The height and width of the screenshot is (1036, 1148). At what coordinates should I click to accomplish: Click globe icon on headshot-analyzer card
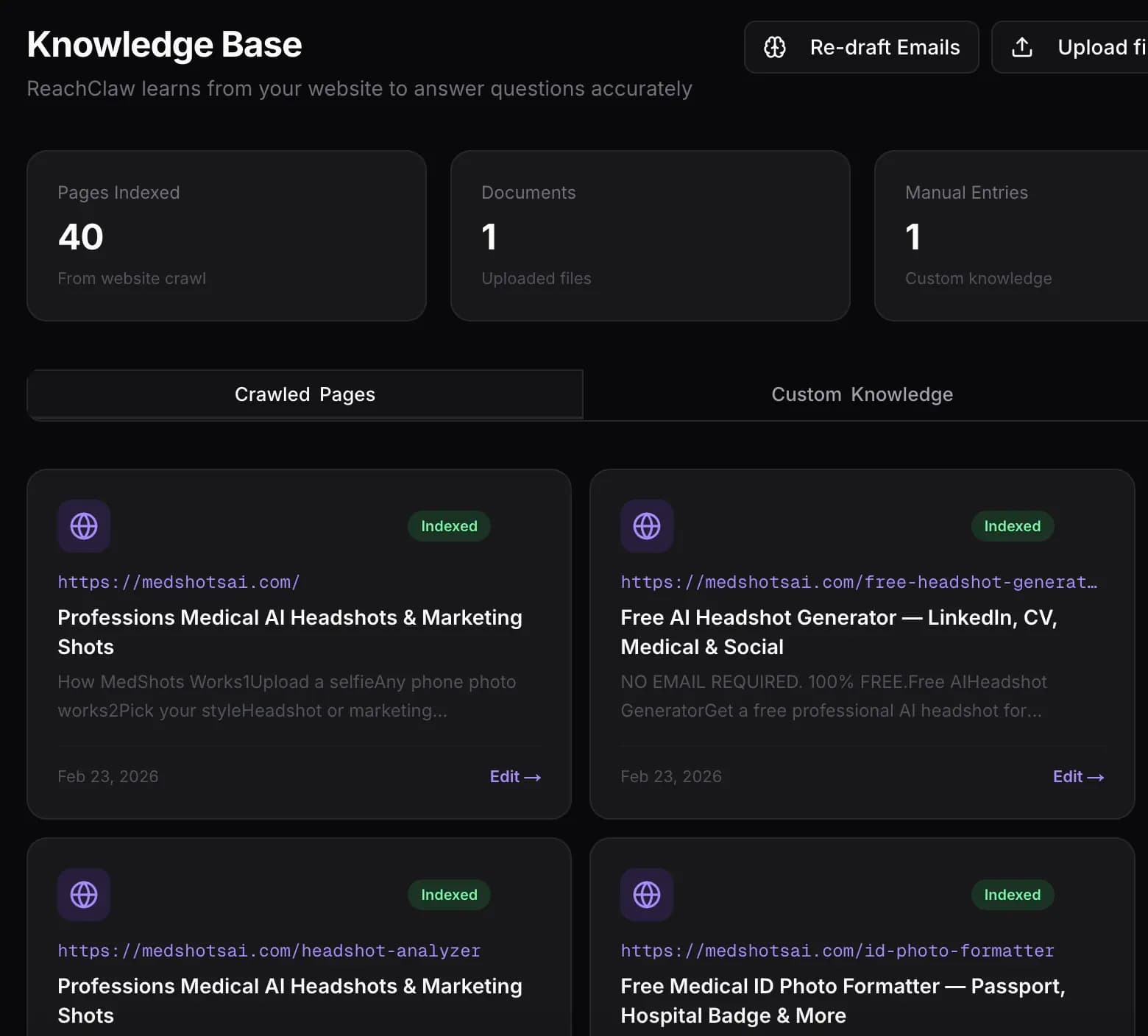point(84,895)
